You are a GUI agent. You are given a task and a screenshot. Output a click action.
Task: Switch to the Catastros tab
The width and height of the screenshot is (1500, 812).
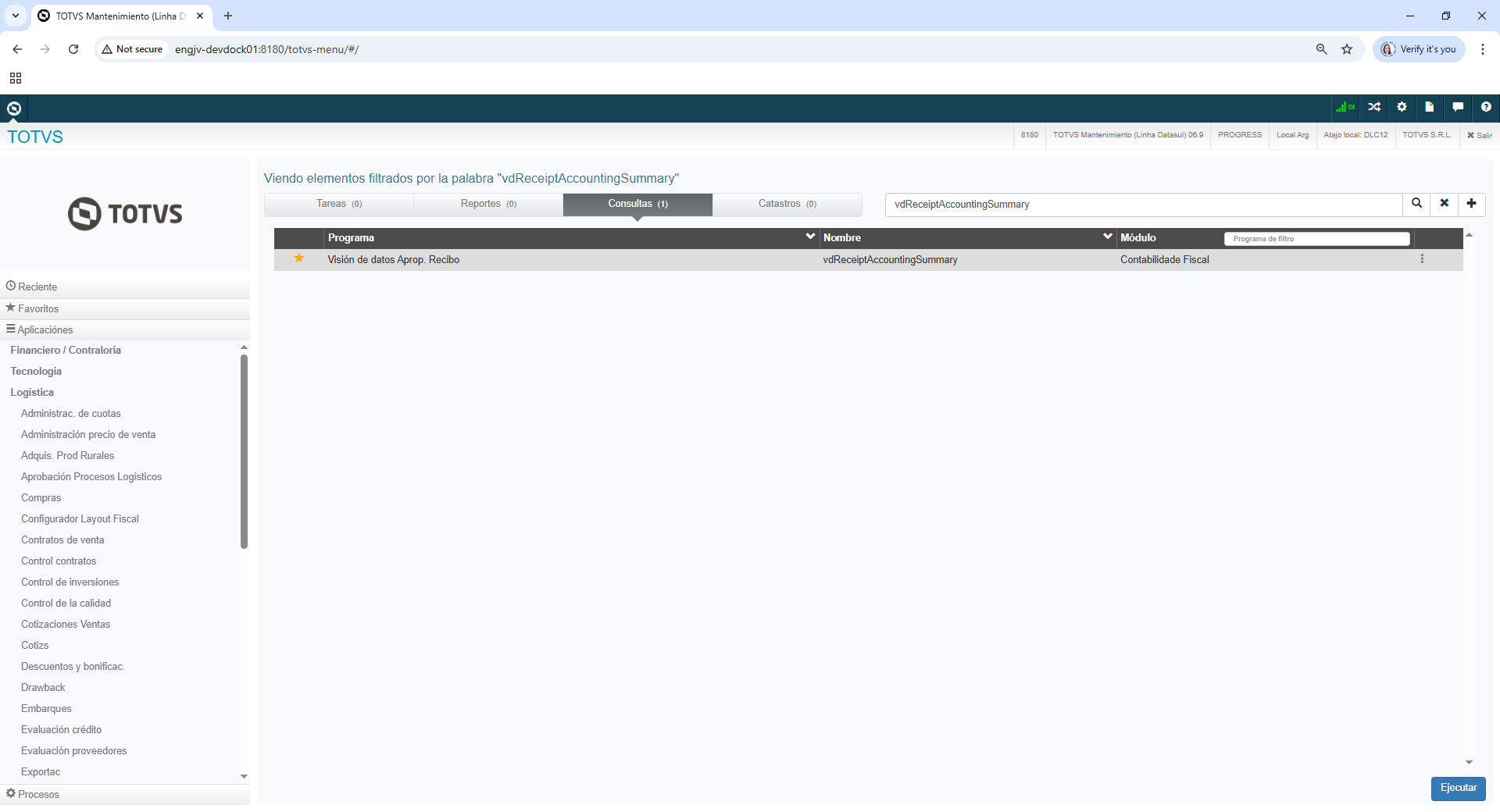click(787, 205)
